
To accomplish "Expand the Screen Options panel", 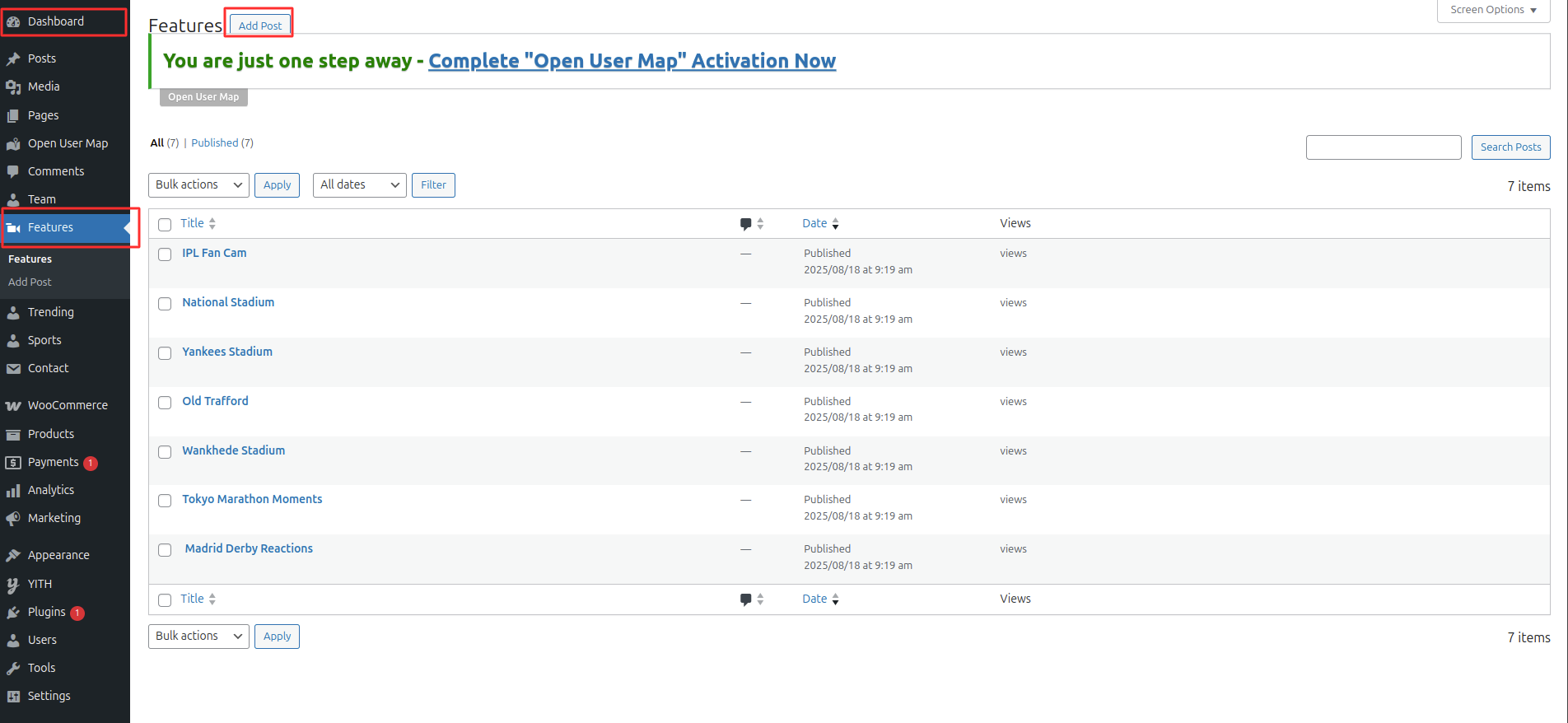I will [1493, 10].
